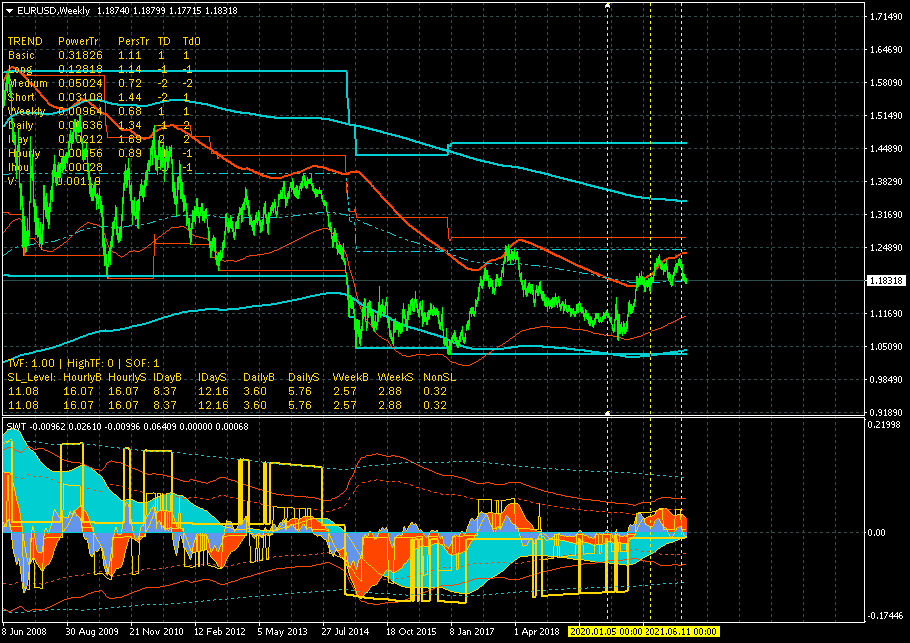This screenshot has height=643, width=910.
Task: Click the IDayS column header
Action: (214, 377)
